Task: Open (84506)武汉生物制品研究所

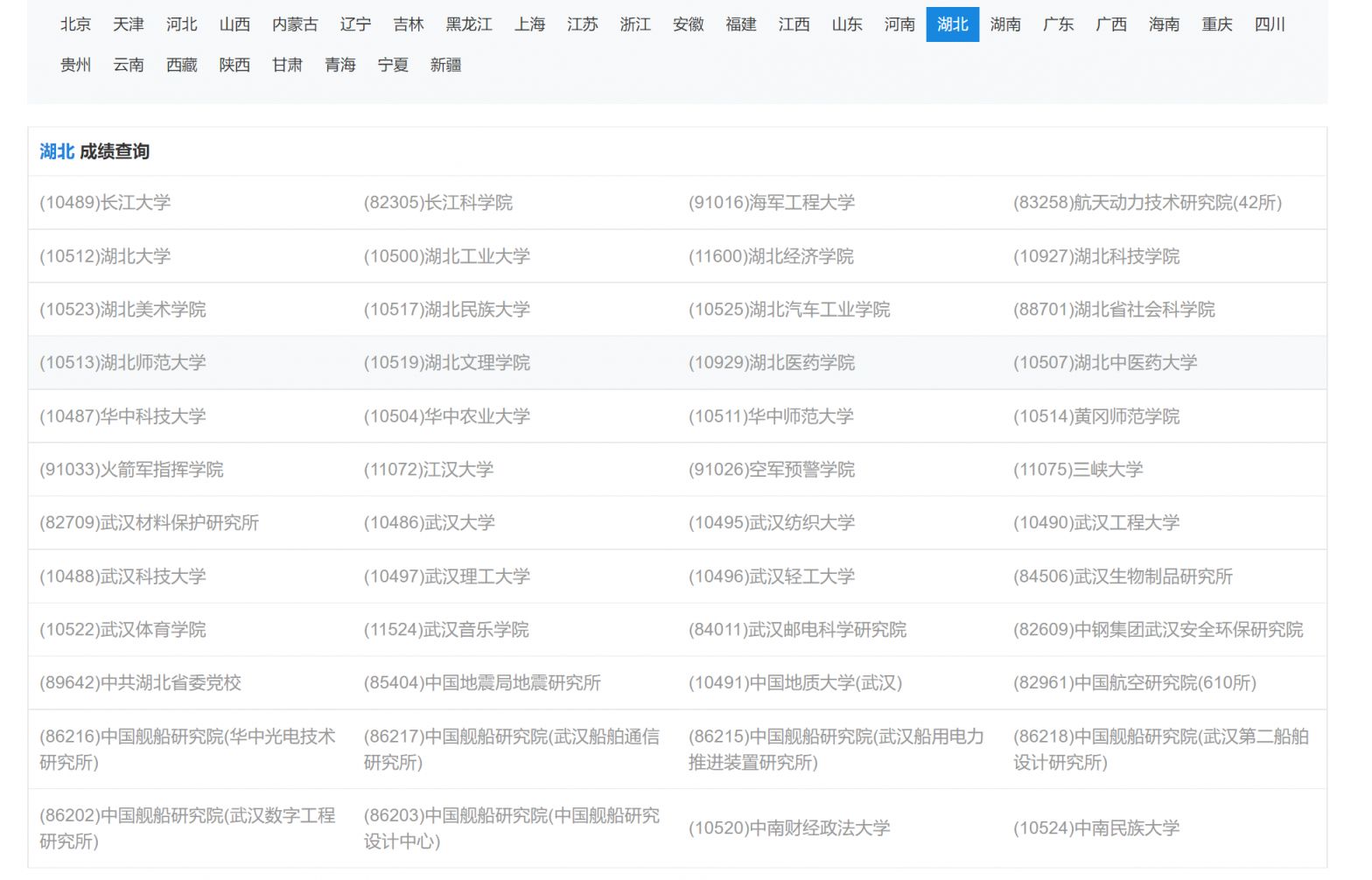Action: click(1123, 576)
